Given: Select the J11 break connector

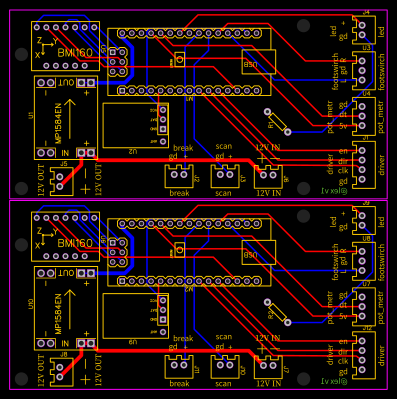Looking at the screenshot, I should (179, 367).
